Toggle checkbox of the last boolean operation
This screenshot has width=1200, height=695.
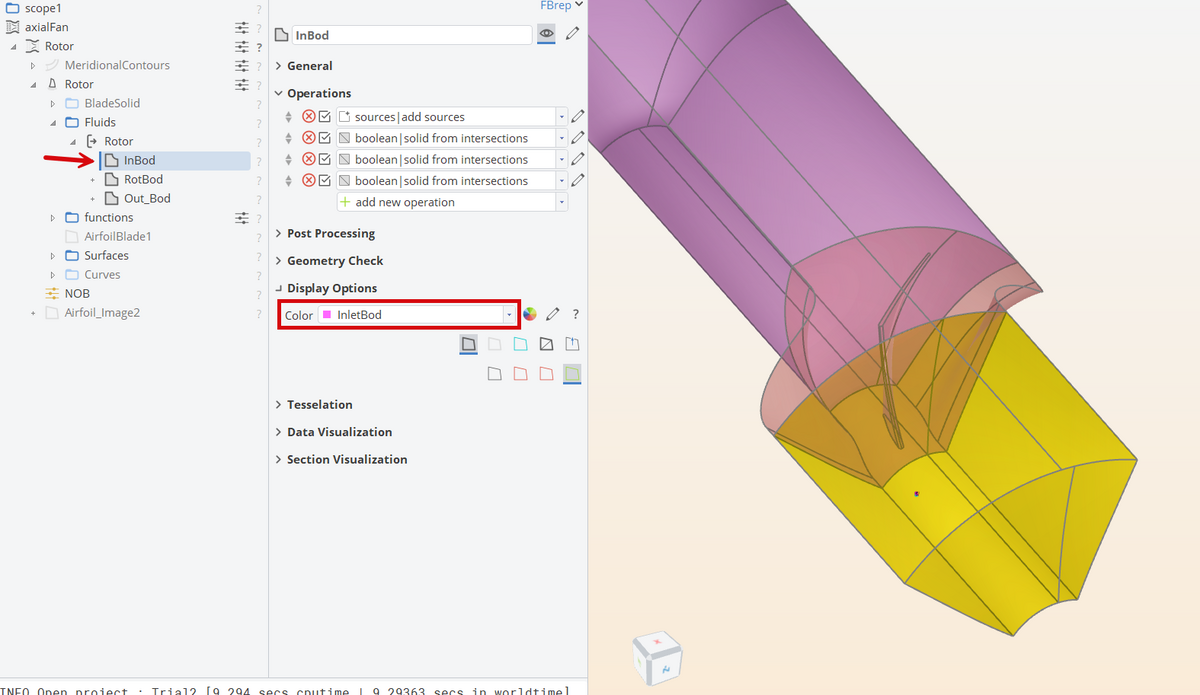(x=325, y=181)
